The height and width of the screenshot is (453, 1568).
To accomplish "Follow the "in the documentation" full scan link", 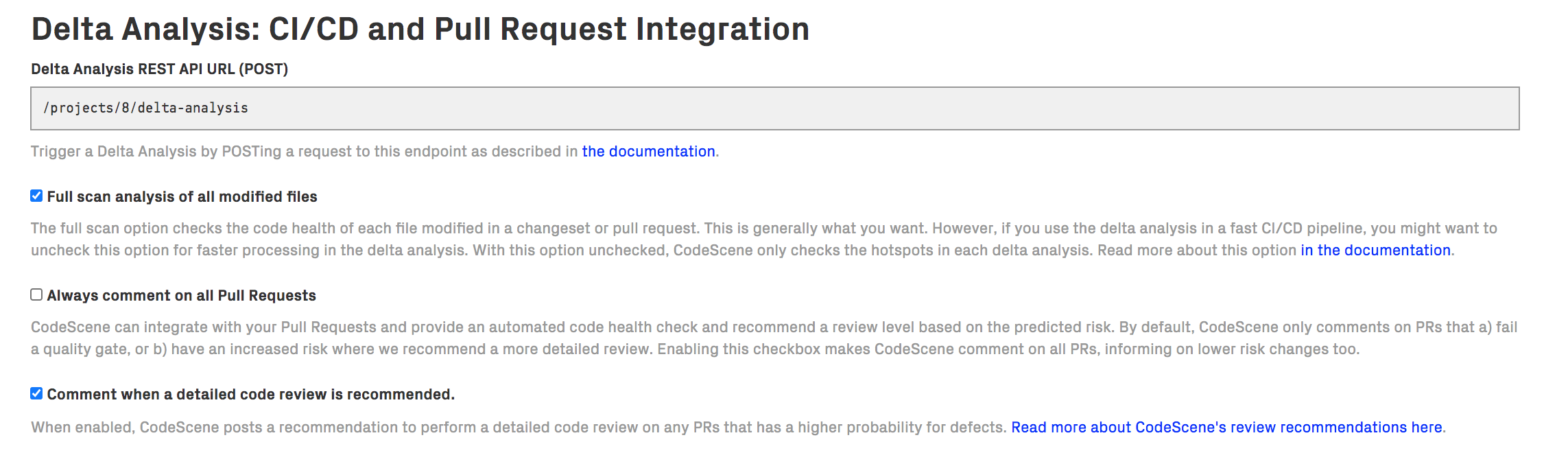I will (1375, 251).
